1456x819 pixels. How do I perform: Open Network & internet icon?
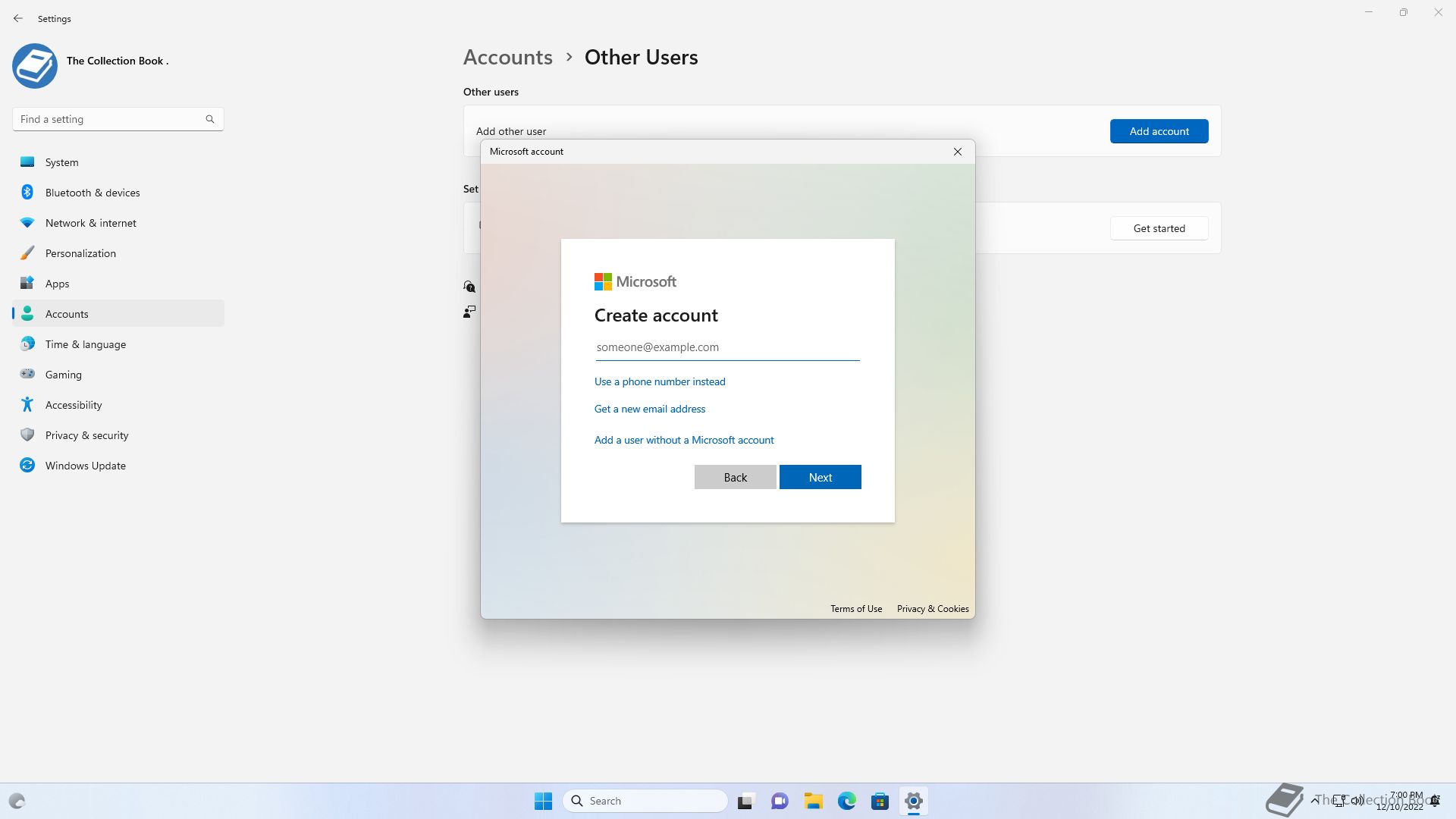click(27, 223)
